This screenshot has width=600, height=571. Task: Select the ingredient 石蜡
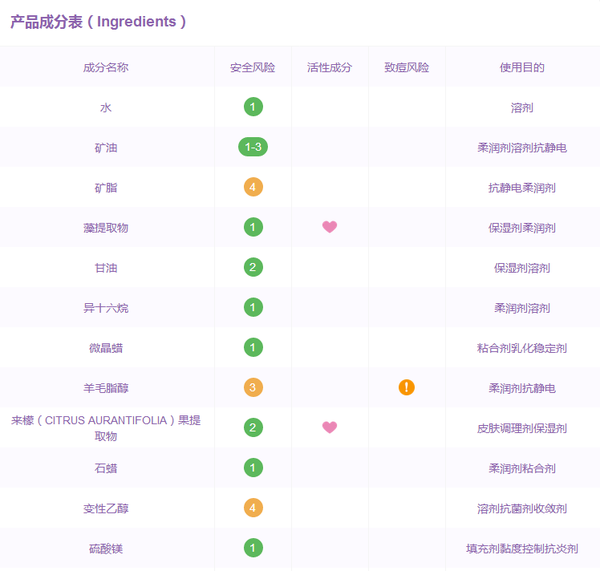click(106, 468)
